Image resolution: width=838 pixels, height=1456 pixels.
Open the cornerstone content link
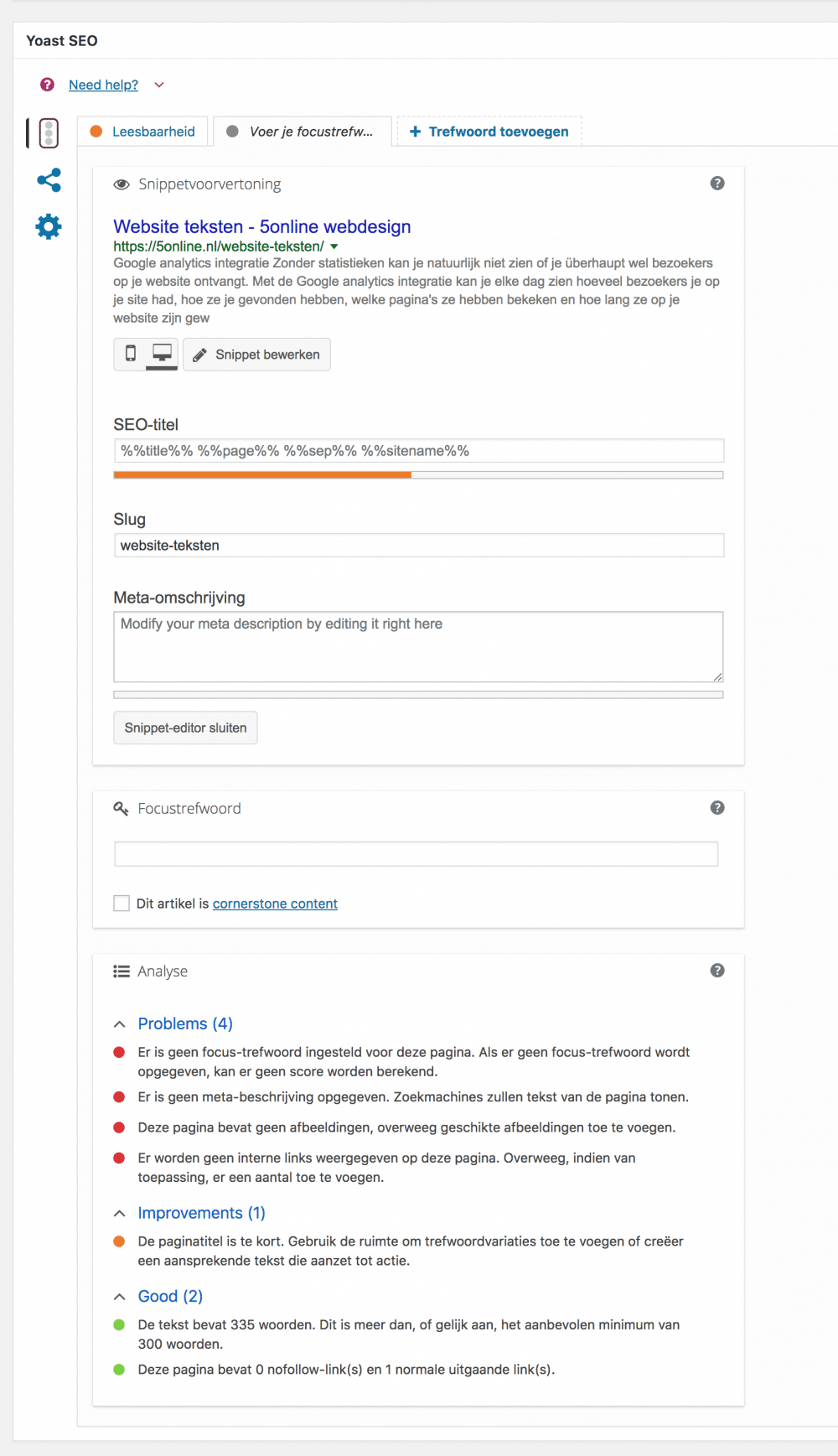(275, 904)
